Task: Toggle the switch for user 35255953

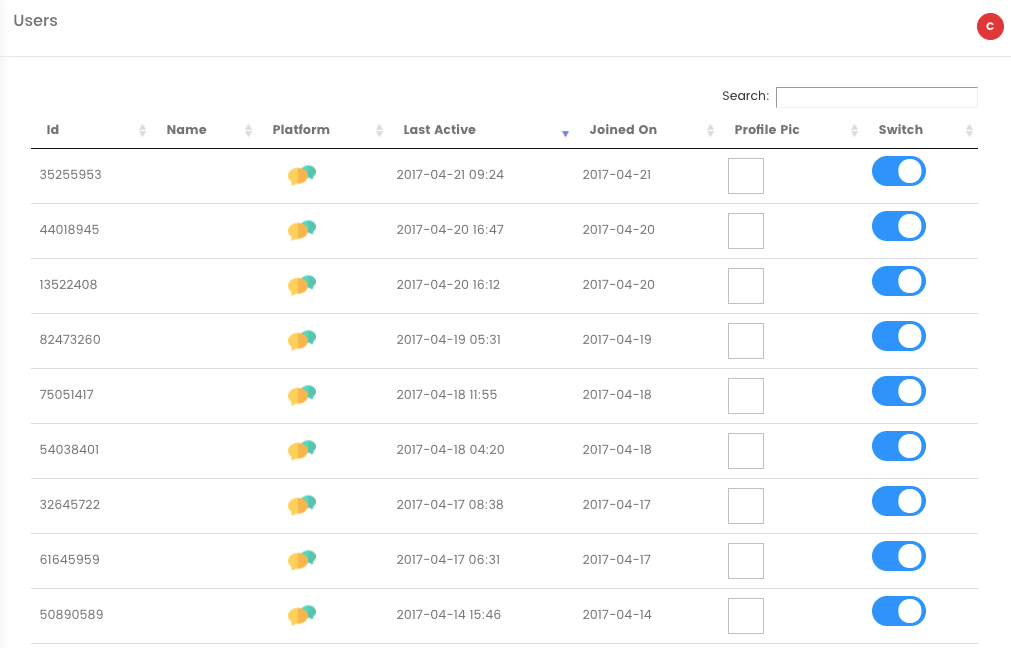Action: (898, 172)
